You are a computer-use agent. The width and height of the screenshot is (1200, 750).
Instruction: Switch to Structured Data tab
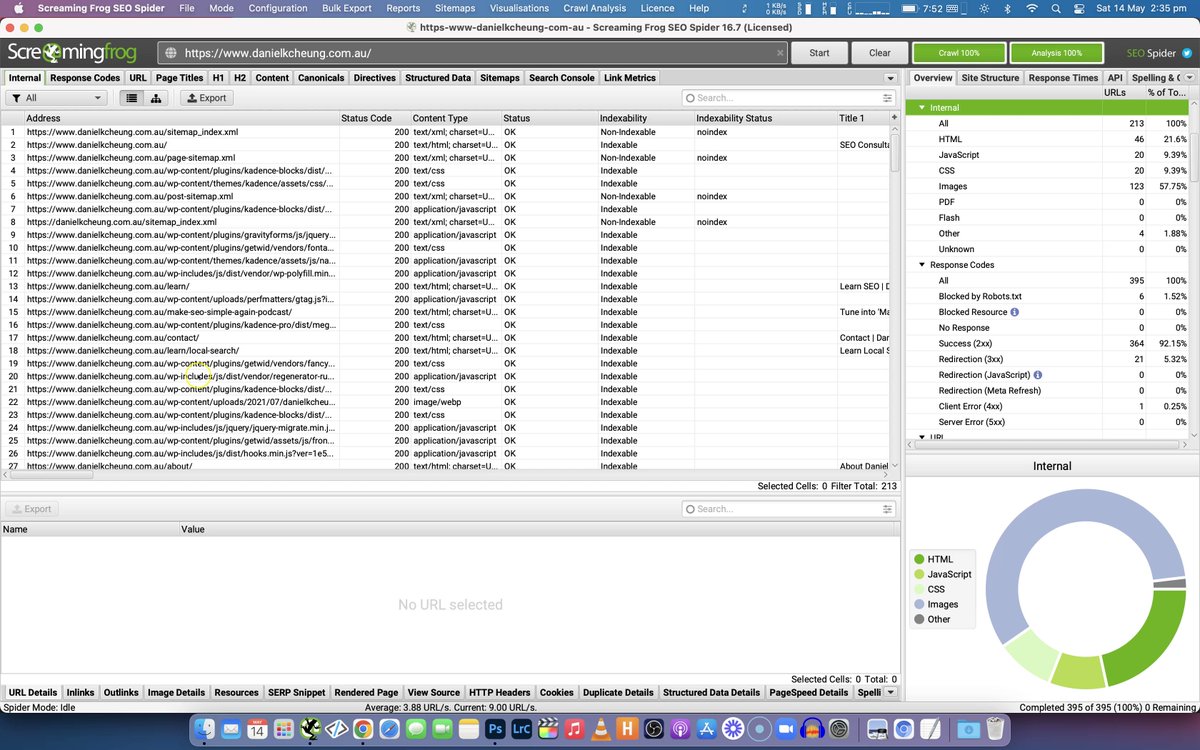pyautogui.click(x=438, y=78)
